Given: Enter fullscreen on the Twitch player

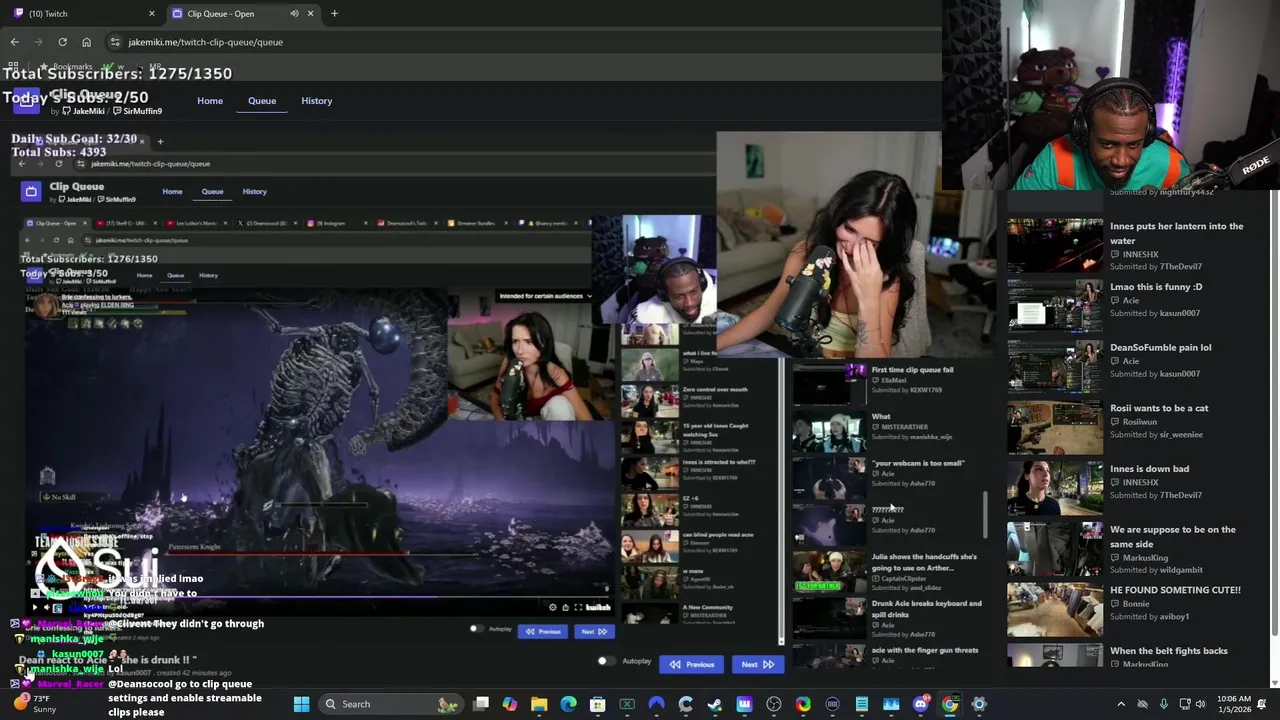Looking at the screenshot, I should click(x=578, y=607).
